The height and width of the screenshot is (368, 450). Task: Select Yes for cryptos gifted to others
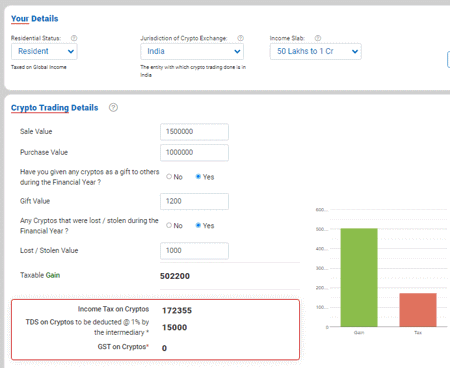click(x=198, y=177)
